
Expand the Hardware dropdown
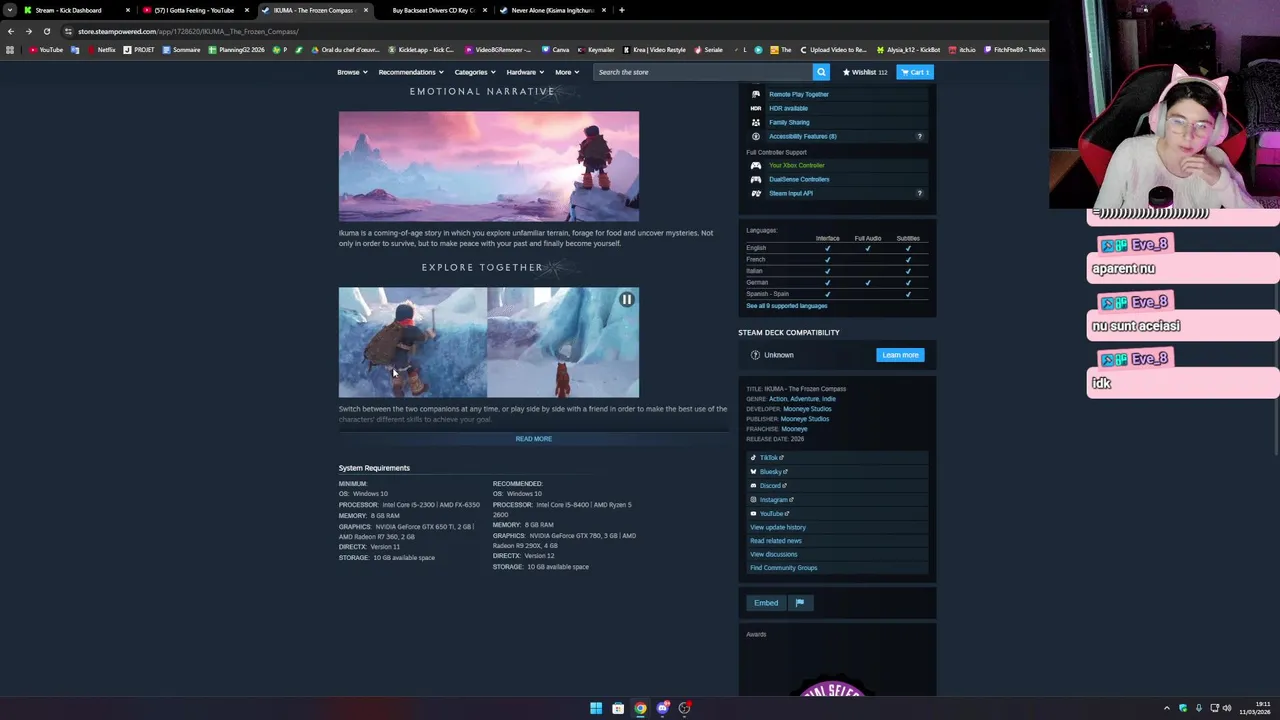tap(525, 72)
